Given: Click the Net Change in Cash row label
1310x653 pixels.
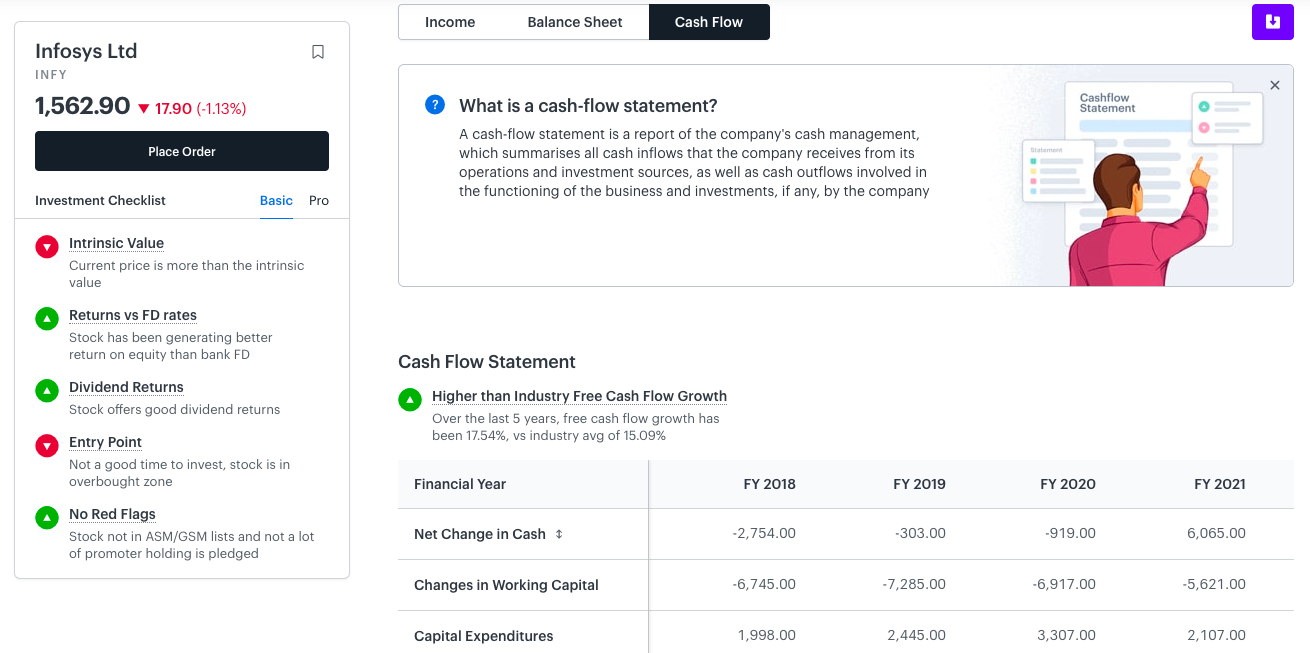Looking at the screenshot, I should coord(480,534).
